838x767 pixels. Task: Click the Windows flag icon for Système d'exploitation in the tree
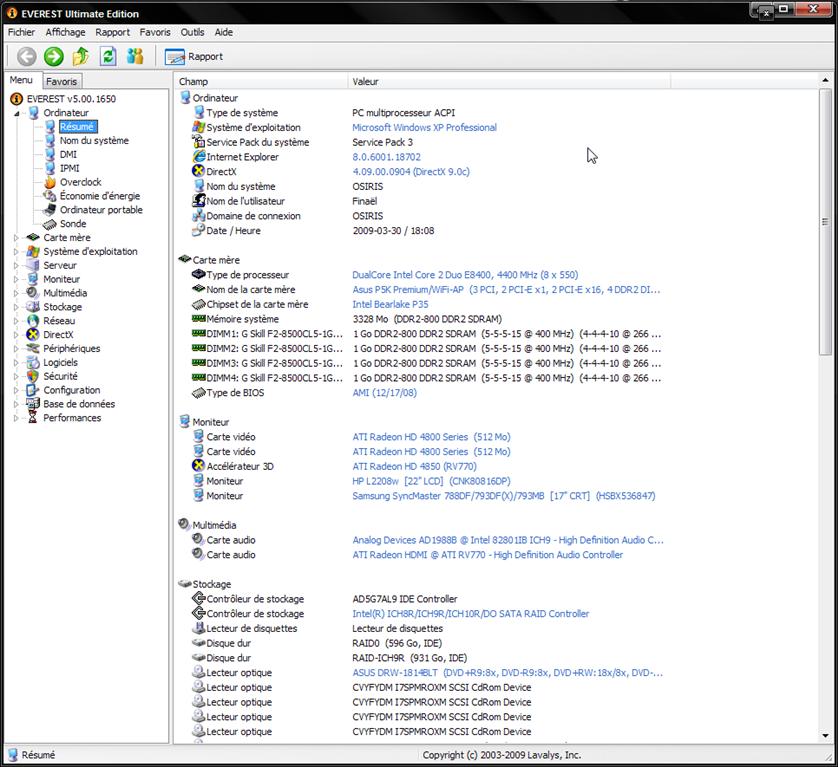click(33, 251)
